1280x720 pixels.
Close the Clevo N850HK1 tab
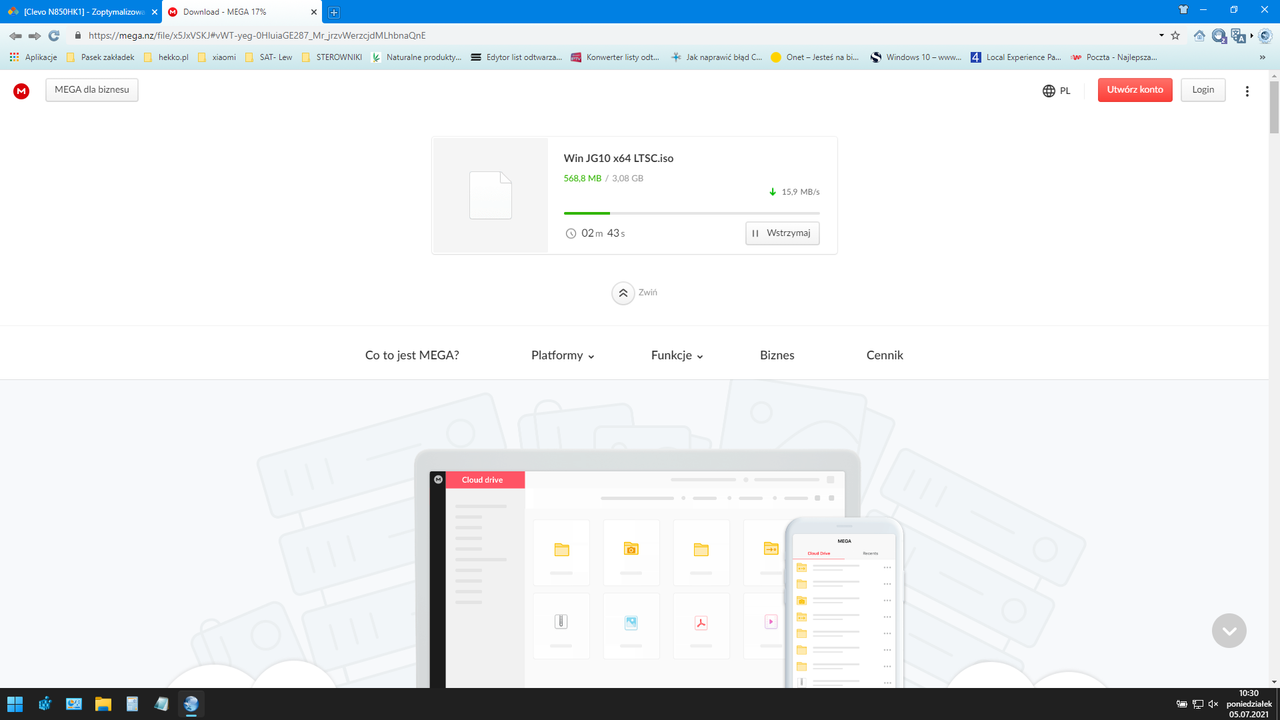[x=154, y=12]
